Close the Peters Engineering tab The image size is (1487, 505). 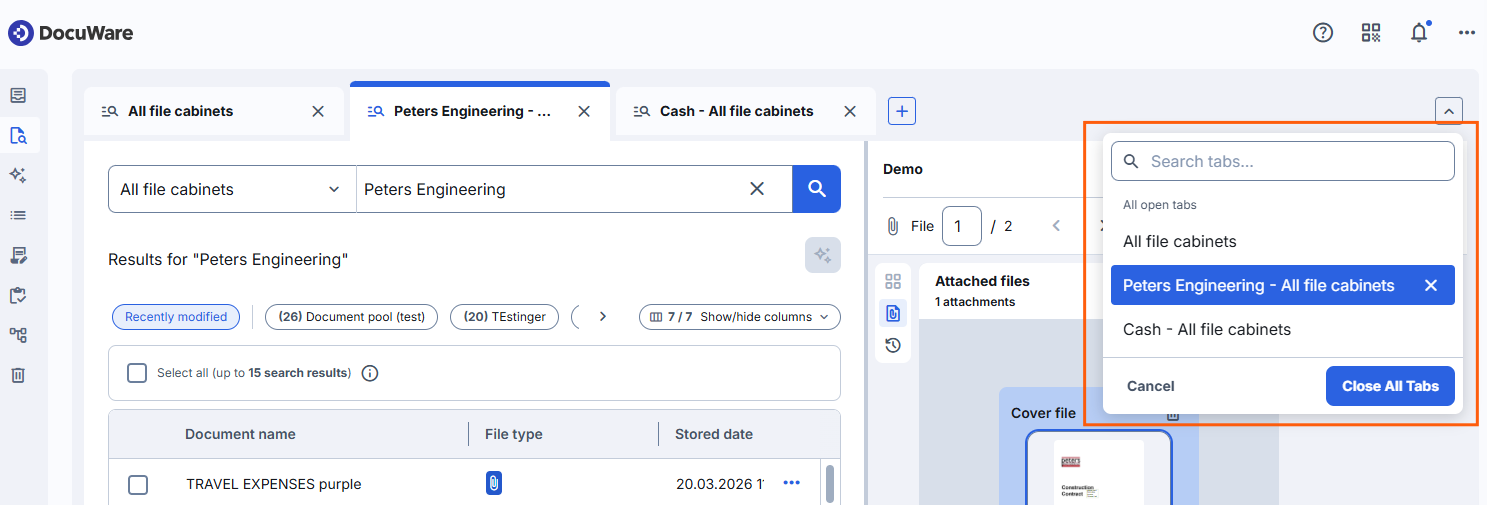click(x=584, y=111)
